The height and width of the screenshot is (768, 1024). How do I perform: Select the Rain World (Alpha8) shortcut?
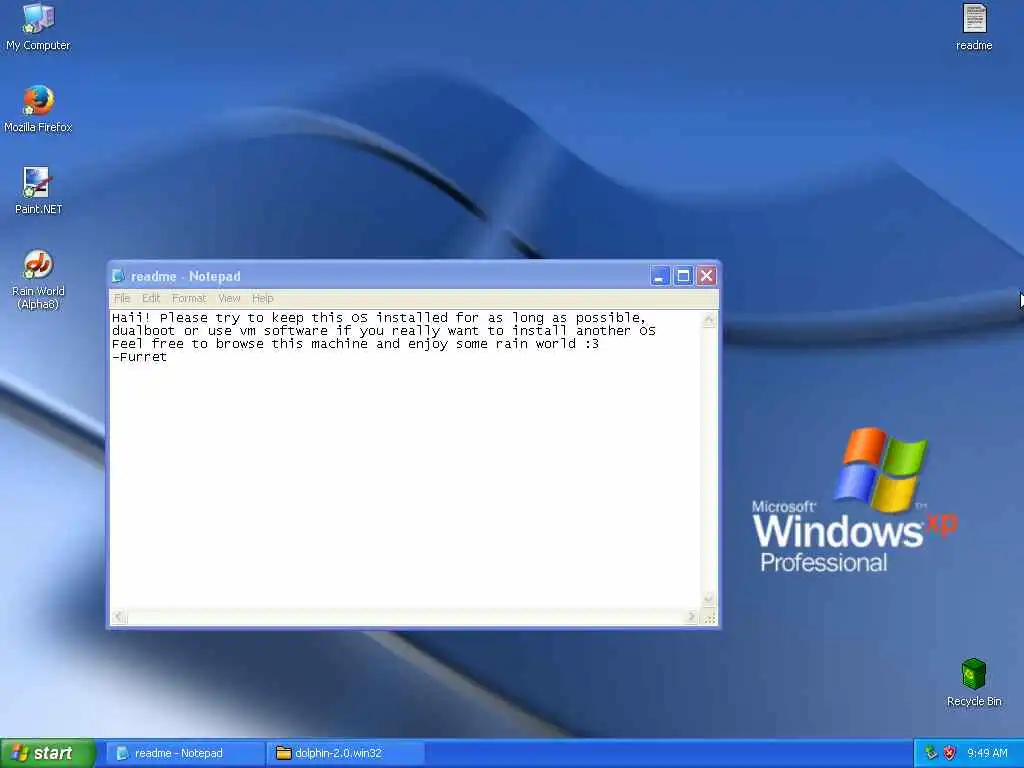point(38,279)
